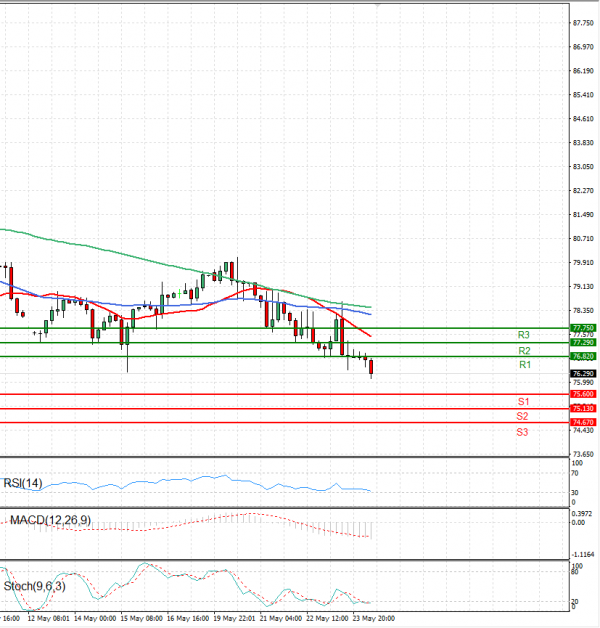The height and width of the screenshot is (628, 600).
Task: Click the 85.410 price axis value
Action: point(583,95)
